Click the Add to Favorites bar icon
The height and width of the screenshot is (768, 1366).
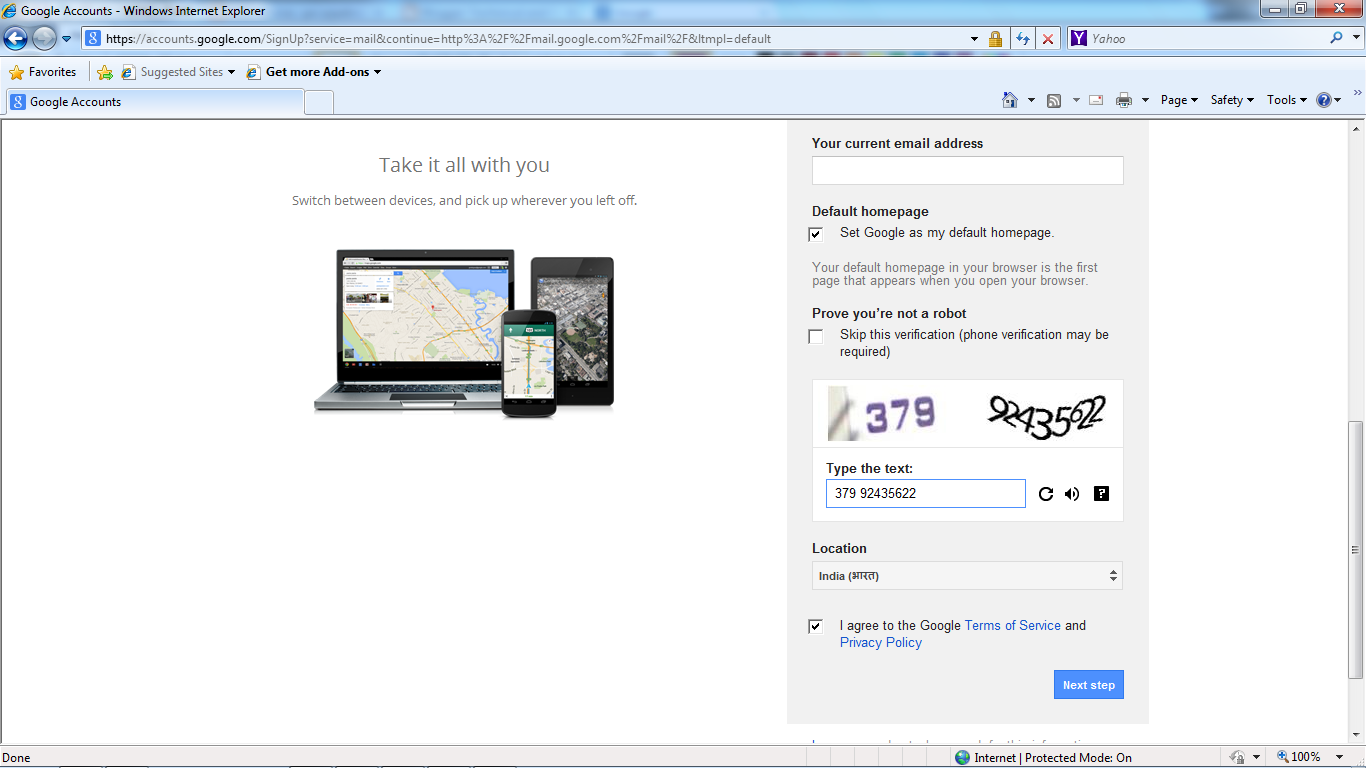point(105,72)
